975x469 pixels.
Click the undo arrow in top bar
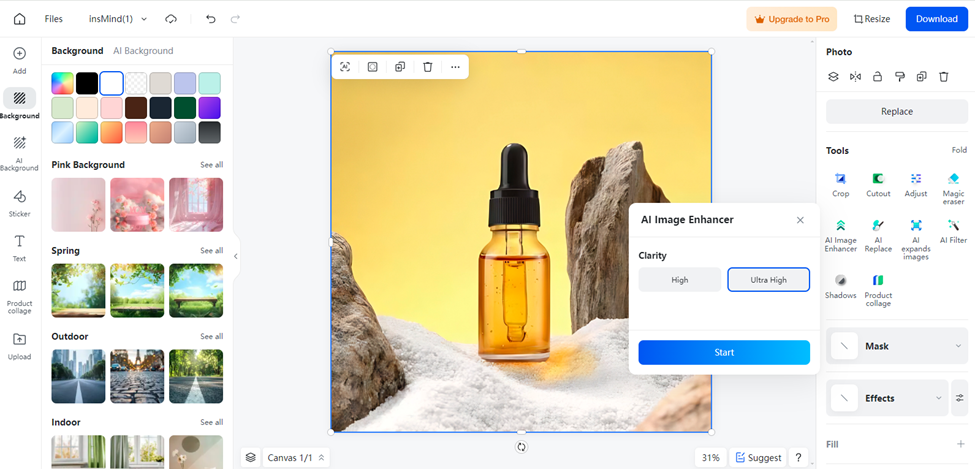pyautogui.click(x=210, y=19)
